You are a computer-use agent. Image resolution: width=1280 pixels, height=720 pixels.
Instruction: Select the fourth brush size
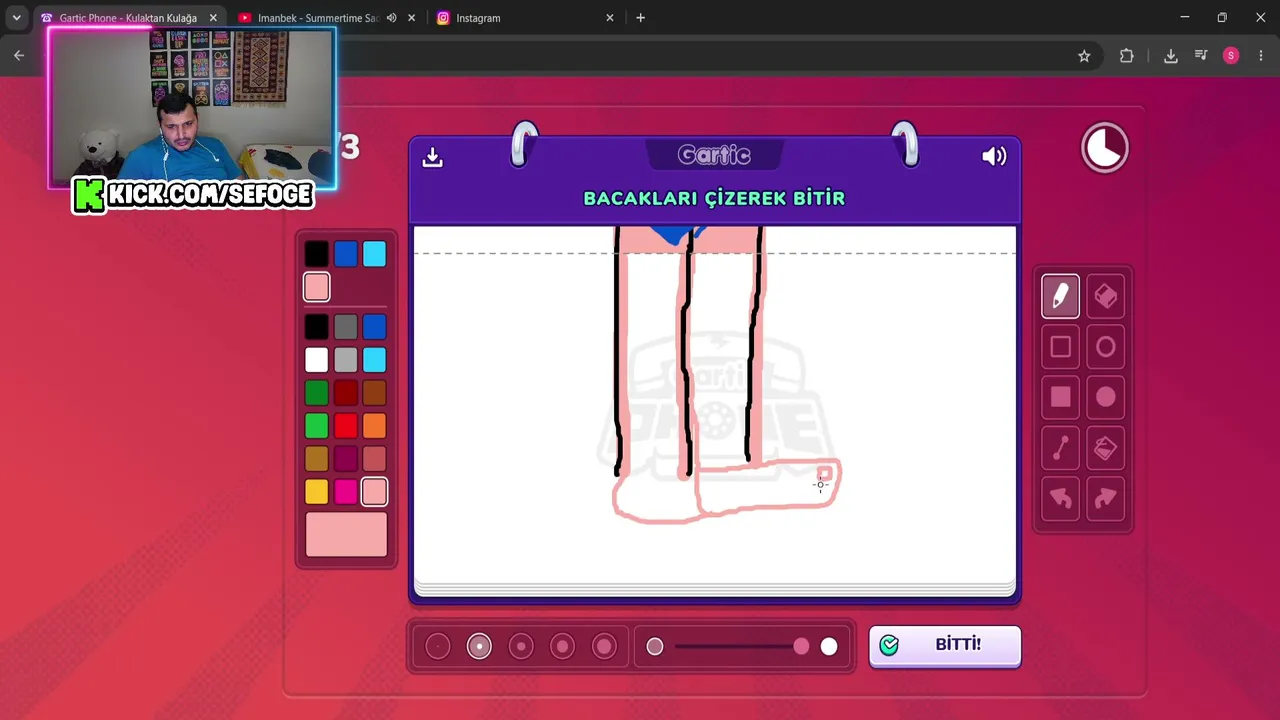pos(562,647)
